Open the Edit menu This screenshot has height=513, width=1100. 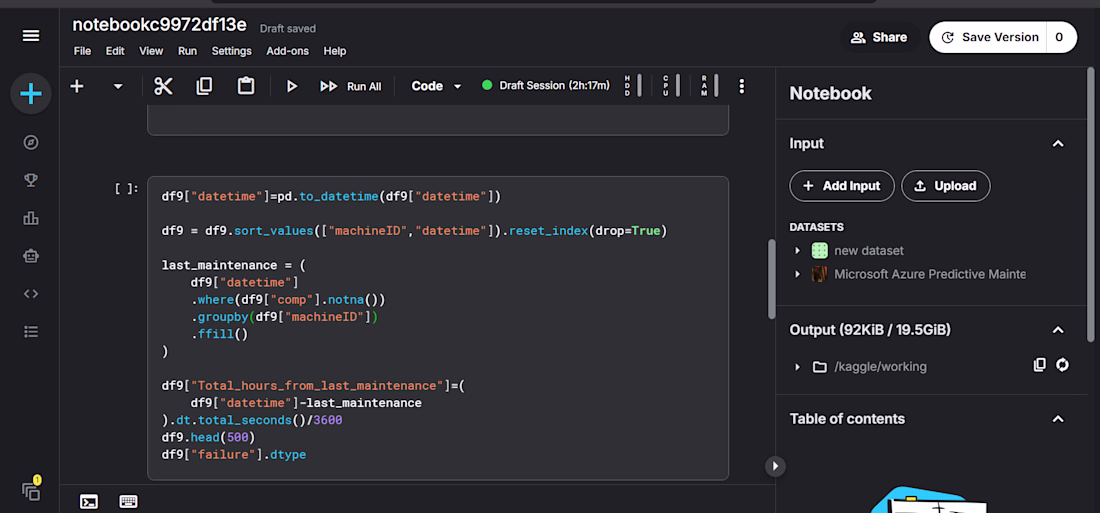[x=115, y=51]
